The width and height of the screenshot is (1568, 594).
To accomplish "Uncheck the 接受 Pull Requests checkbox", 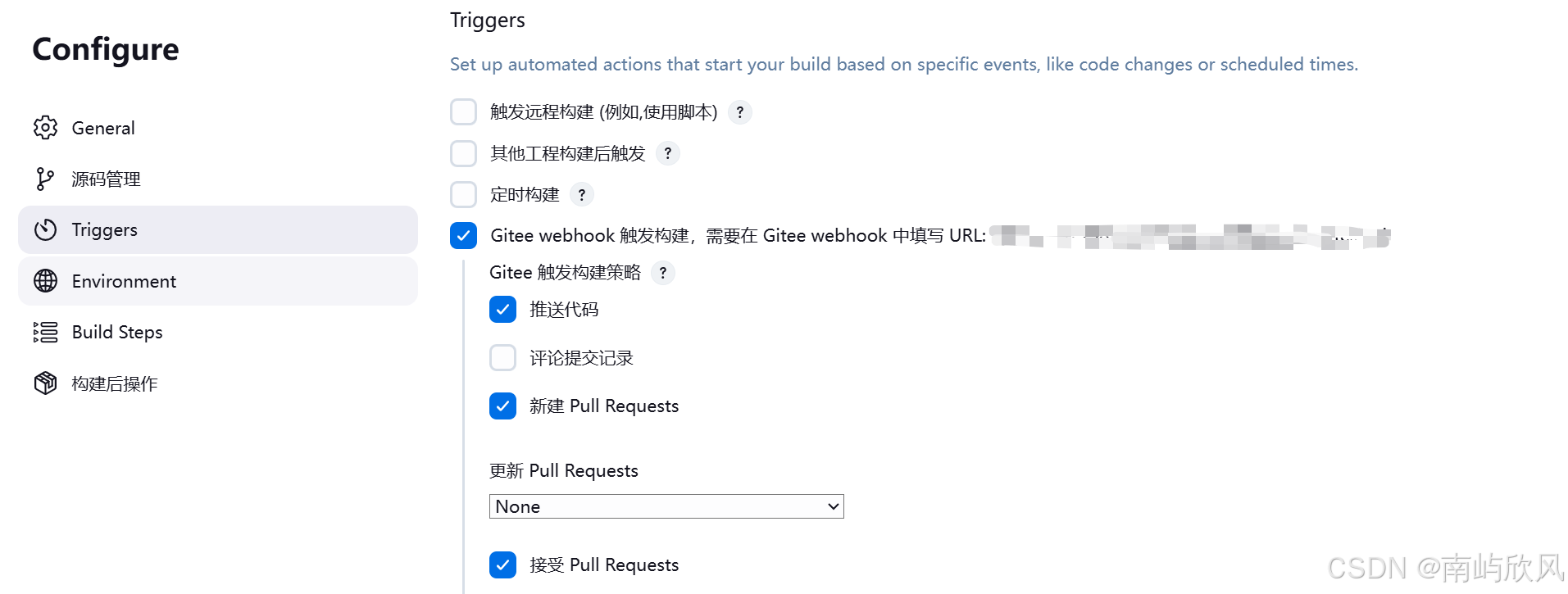I will [x=503, y=565].
